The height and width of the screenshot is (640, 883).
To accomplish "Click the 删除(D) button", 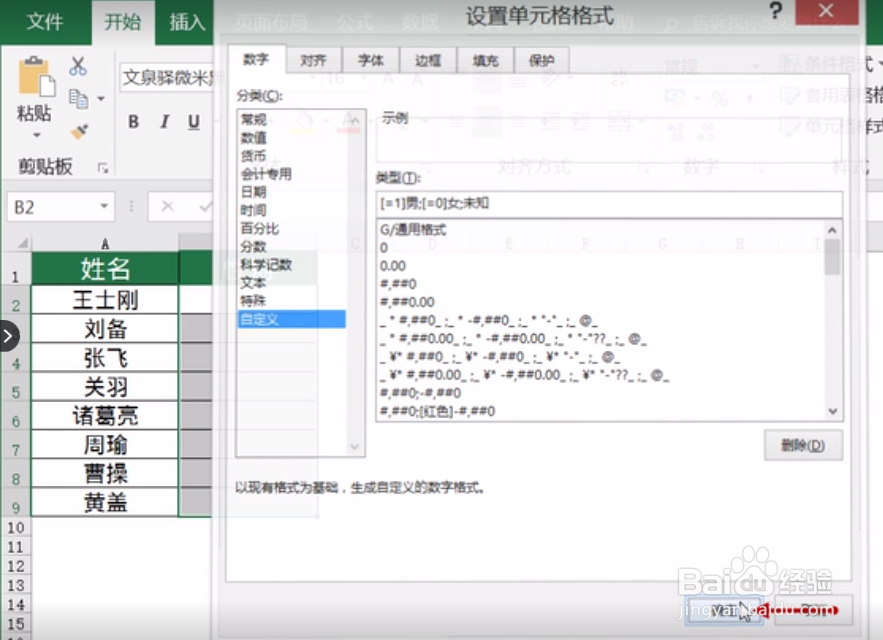I will coord(803,446).
